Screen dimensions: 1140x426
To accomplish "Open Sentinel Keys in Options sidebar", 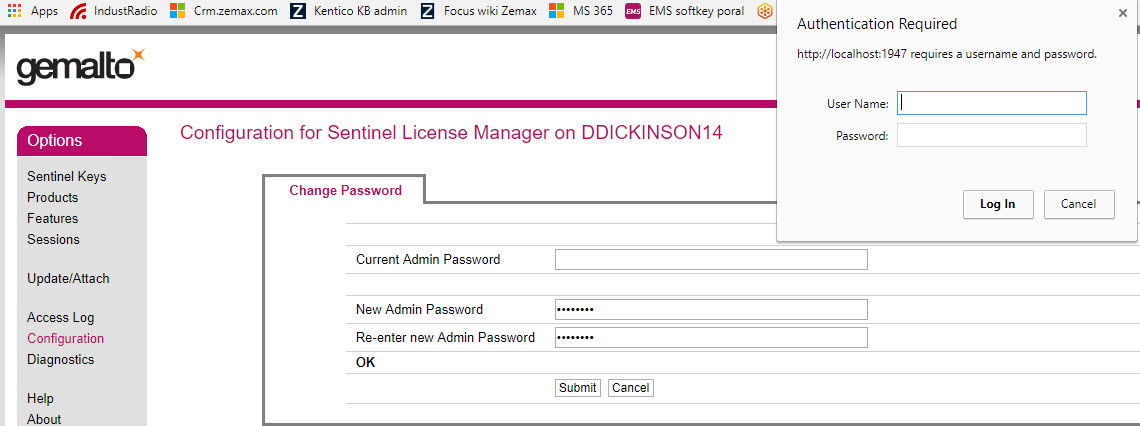I will 67,177.
